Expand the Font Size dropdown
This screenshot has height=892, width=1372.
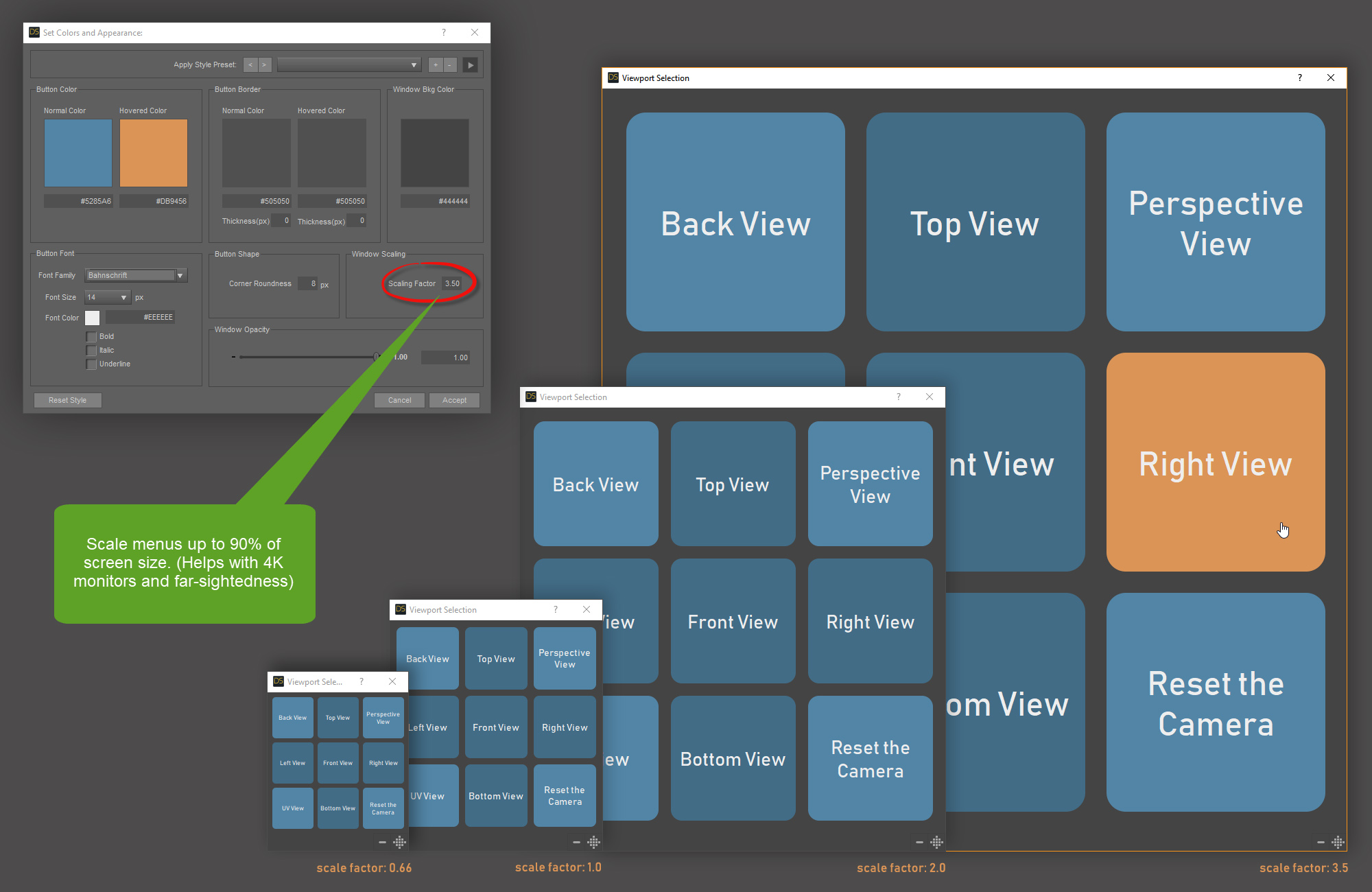click(x=108, y=298)
